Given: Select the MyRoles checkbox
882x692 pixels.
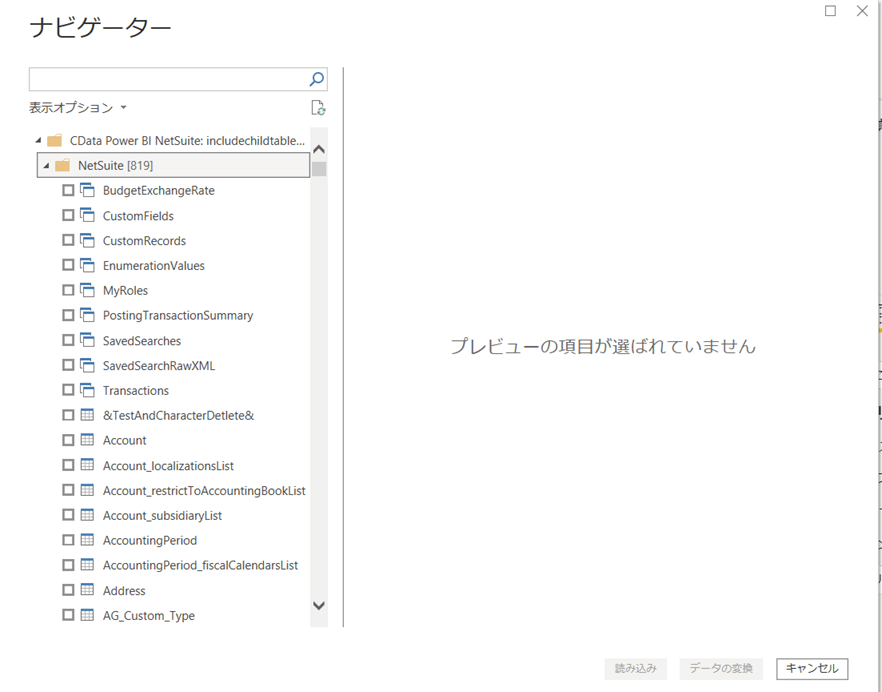Looking at the screenshot, I should click(x=68, y=290).
